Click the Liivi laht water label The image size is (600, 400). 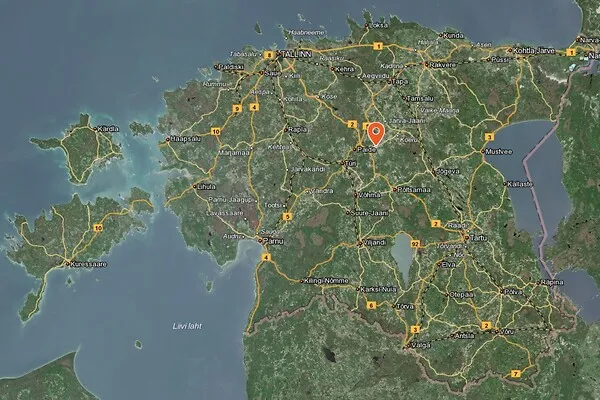(x=187, y=326)
